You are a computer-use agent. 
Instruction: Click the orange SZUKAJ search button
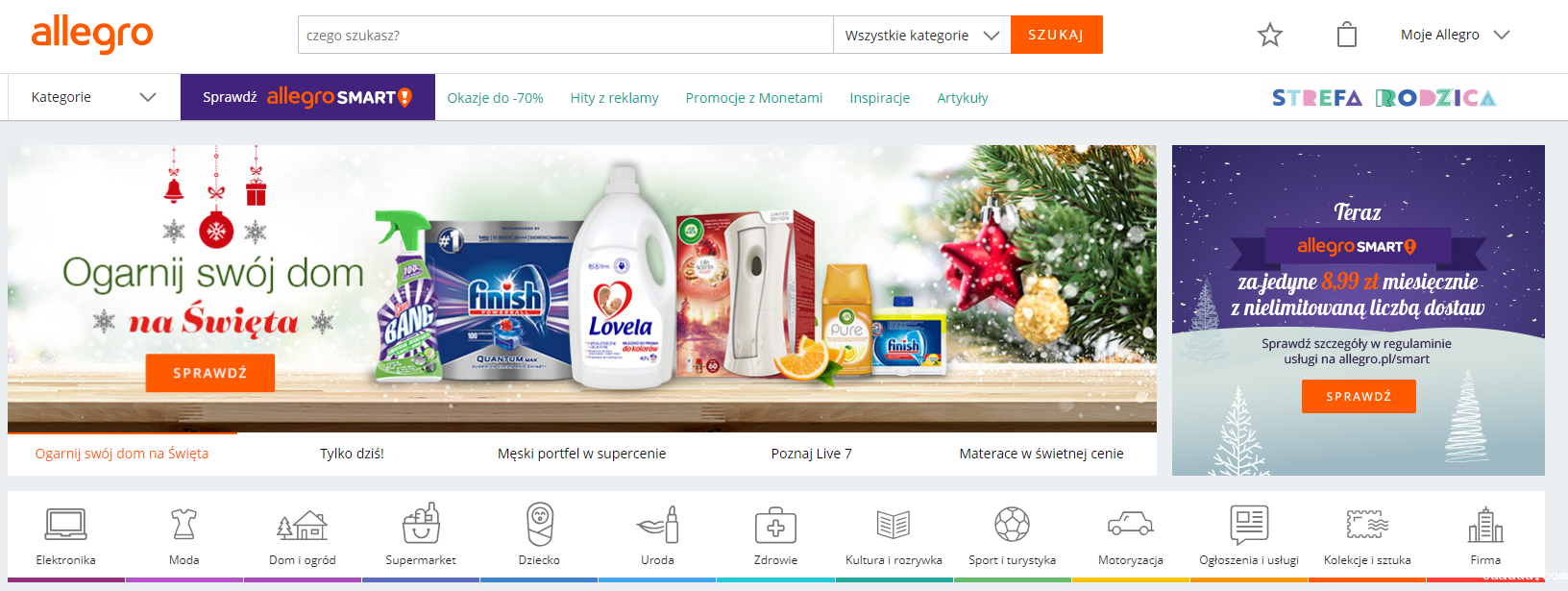point(1056,35)
